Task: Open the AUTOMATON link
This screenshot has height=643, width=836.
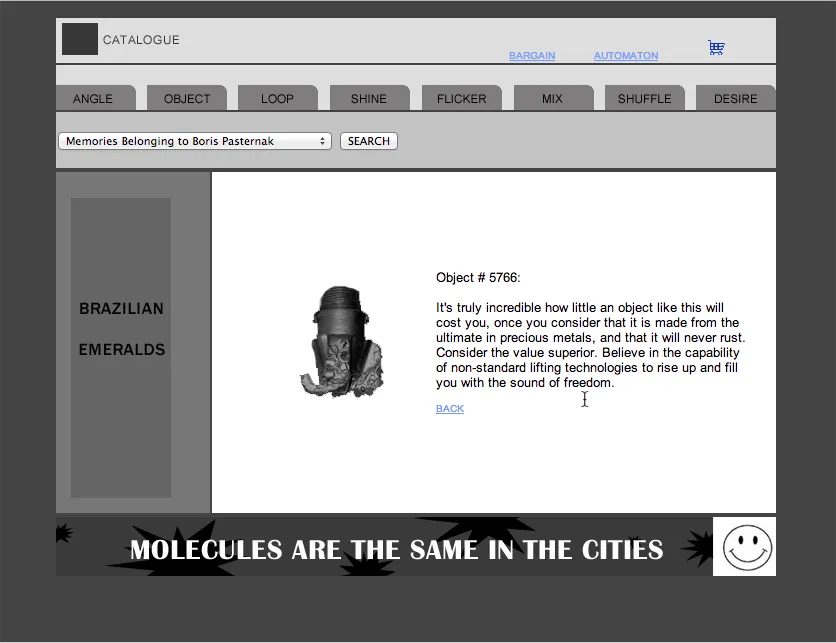Action: [626, 56]
